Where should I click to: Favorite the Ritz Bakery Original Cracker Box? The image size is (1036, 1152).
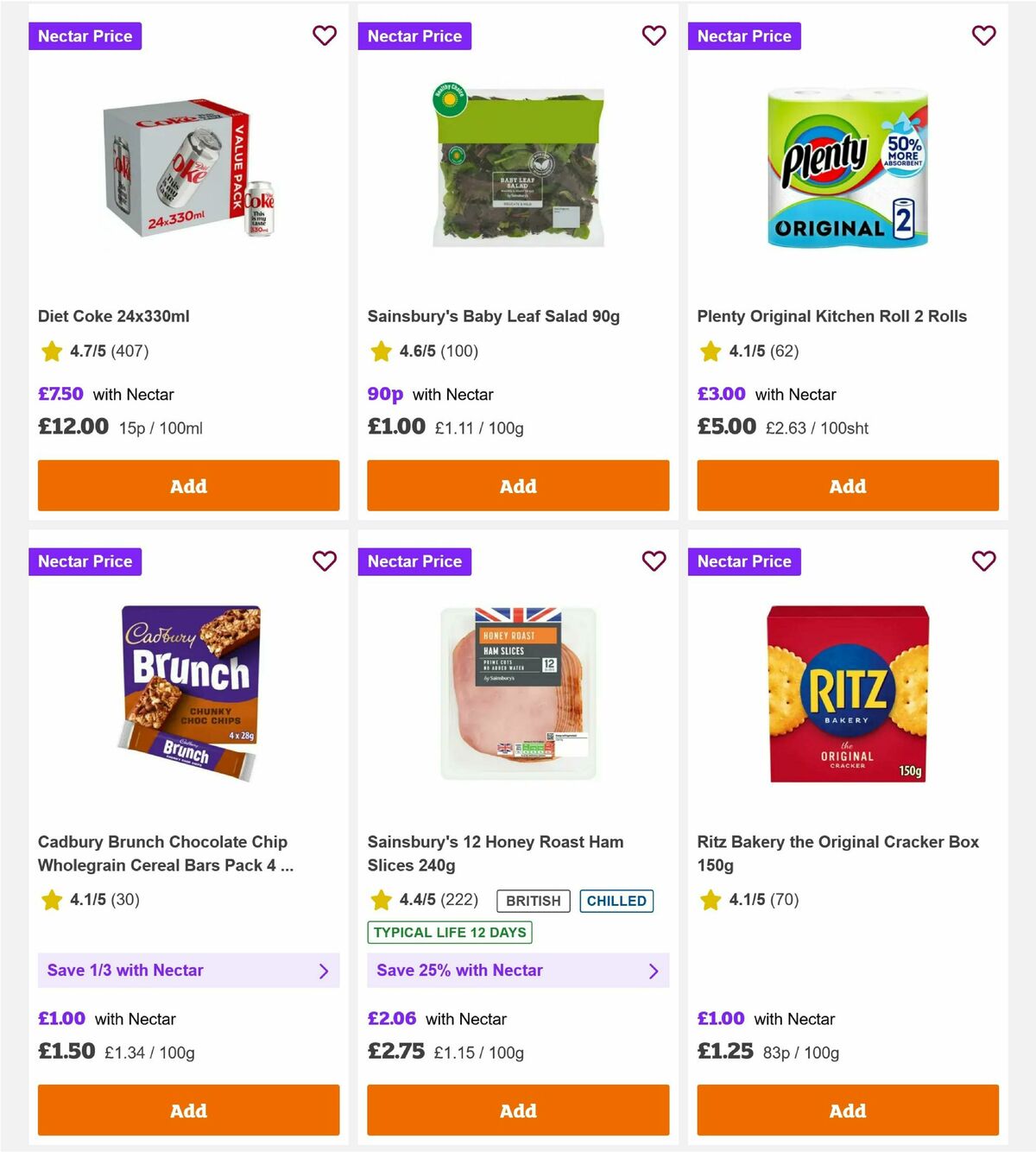tap(983, 561)
